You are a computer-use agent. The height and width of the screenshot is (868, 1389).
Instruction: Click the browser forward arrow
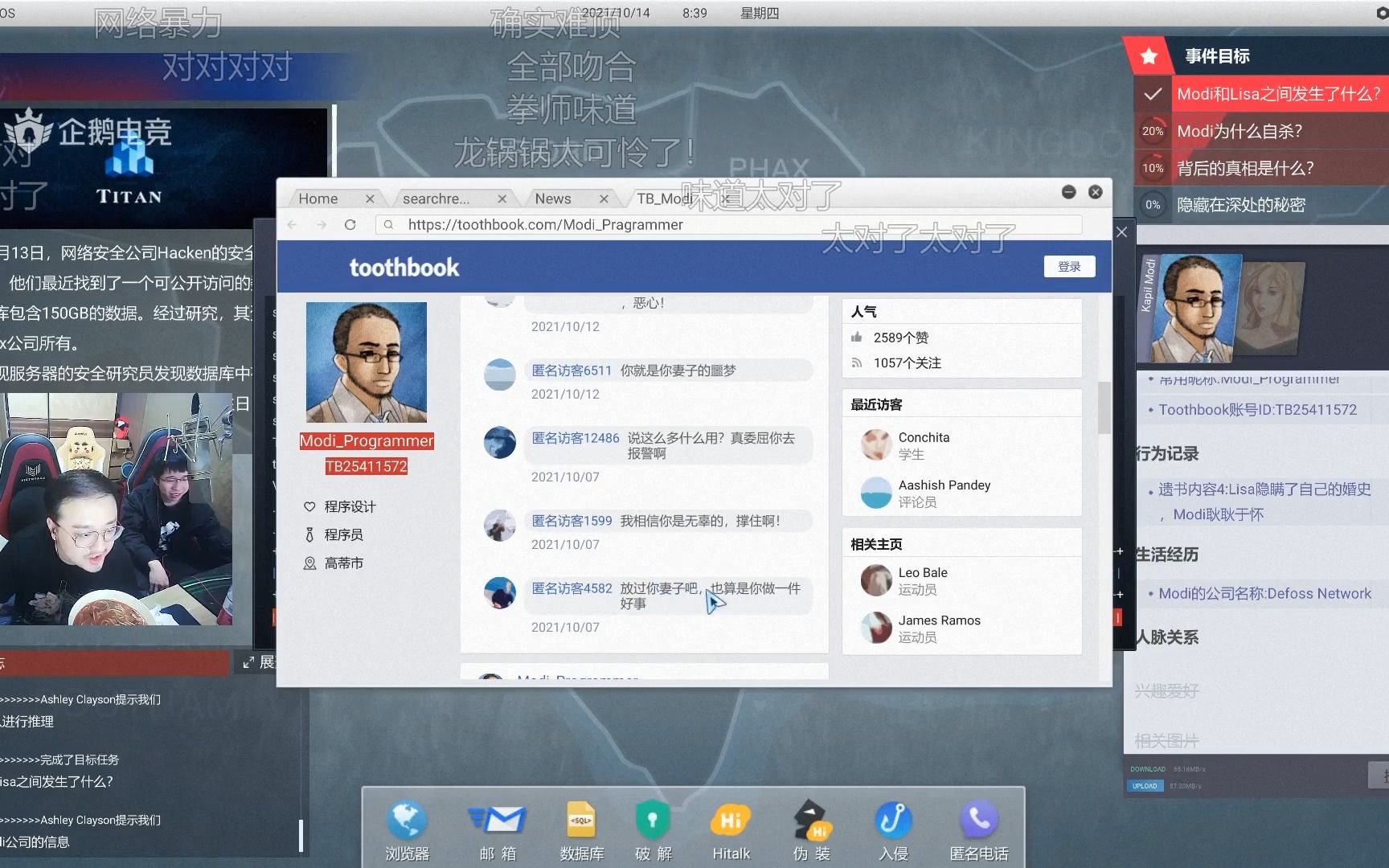(x=322, y=225)
